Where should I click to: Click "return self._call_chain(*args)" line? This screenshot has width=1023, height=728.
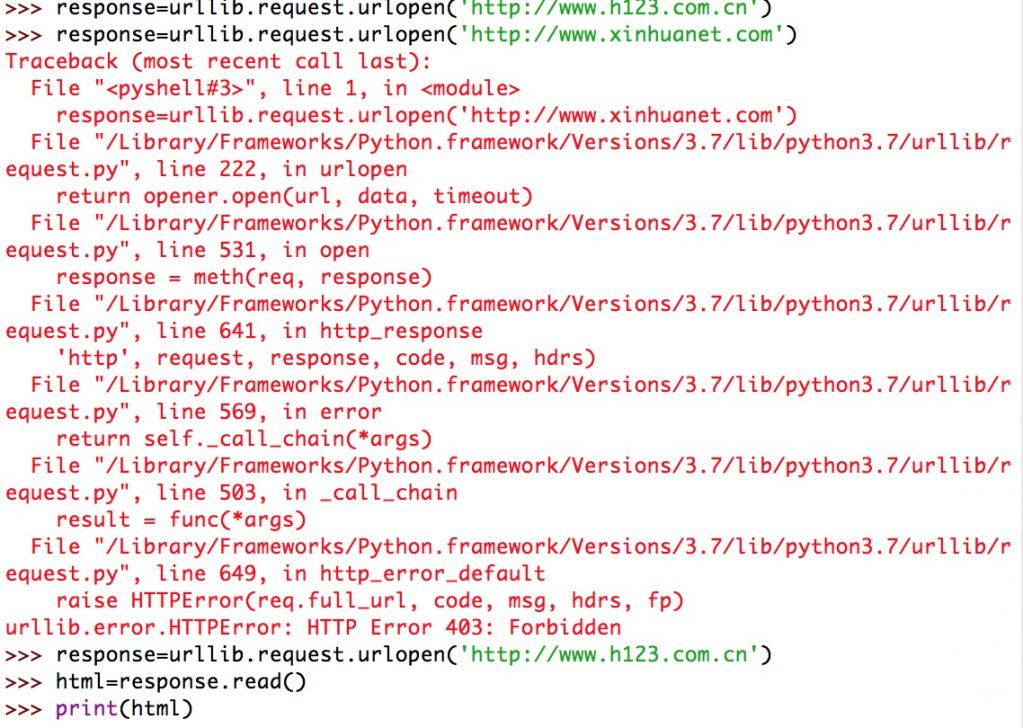pos(244,439)
